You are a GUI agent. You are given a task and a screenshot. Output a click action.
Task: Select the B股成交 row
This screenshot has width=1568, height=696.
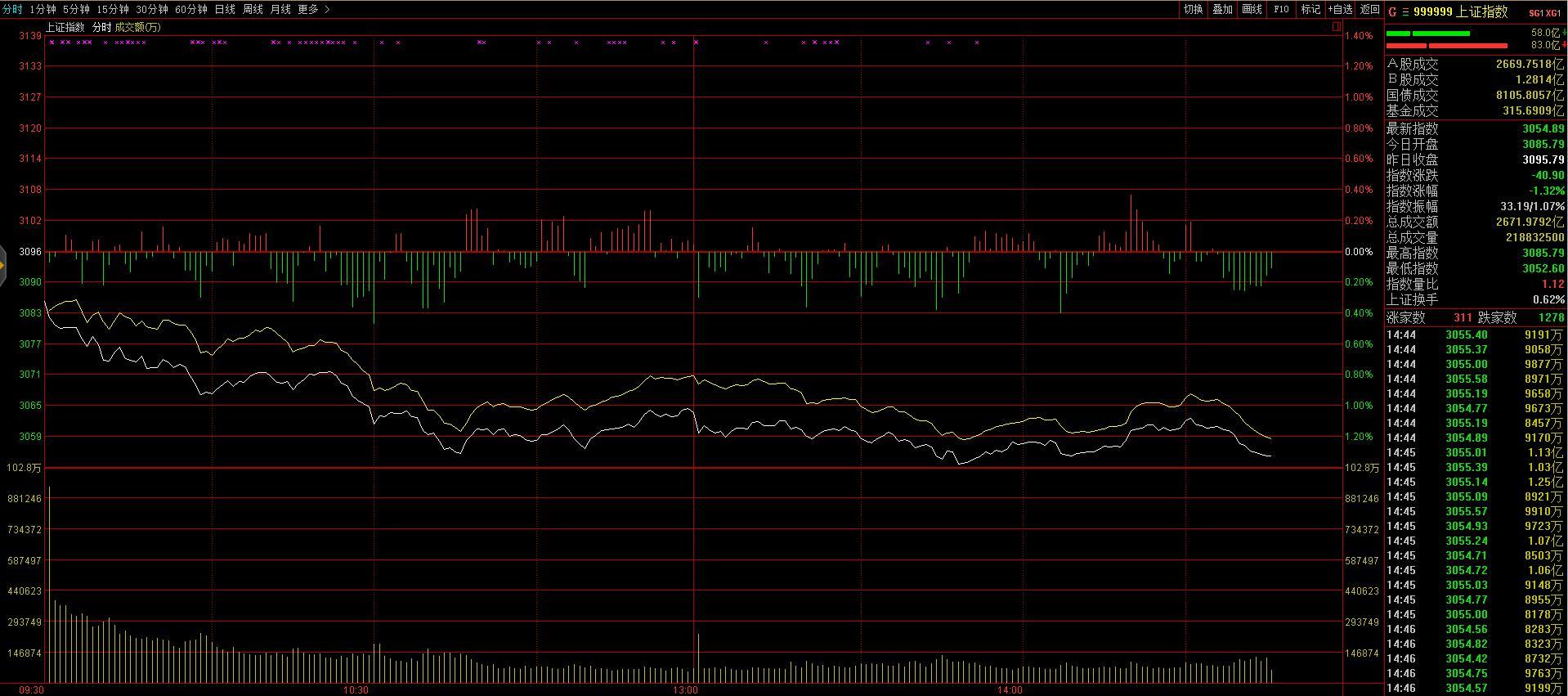[x=1476, y=79]
